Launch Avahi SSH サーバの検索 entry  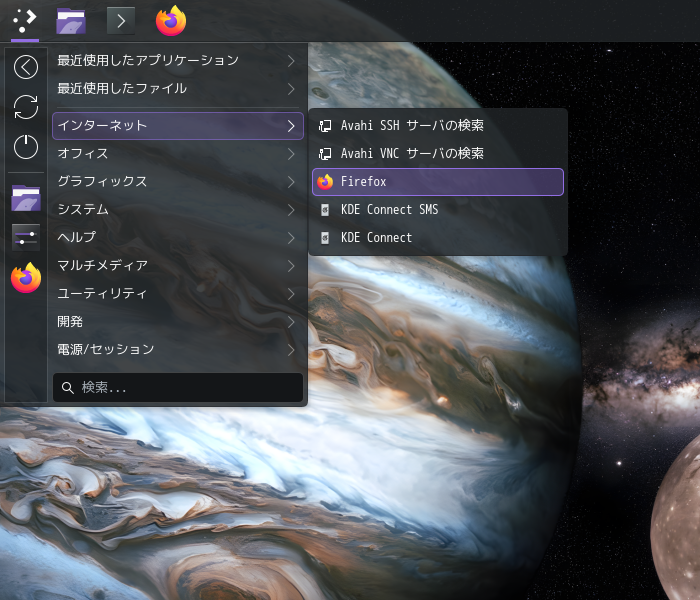[438, 125]
